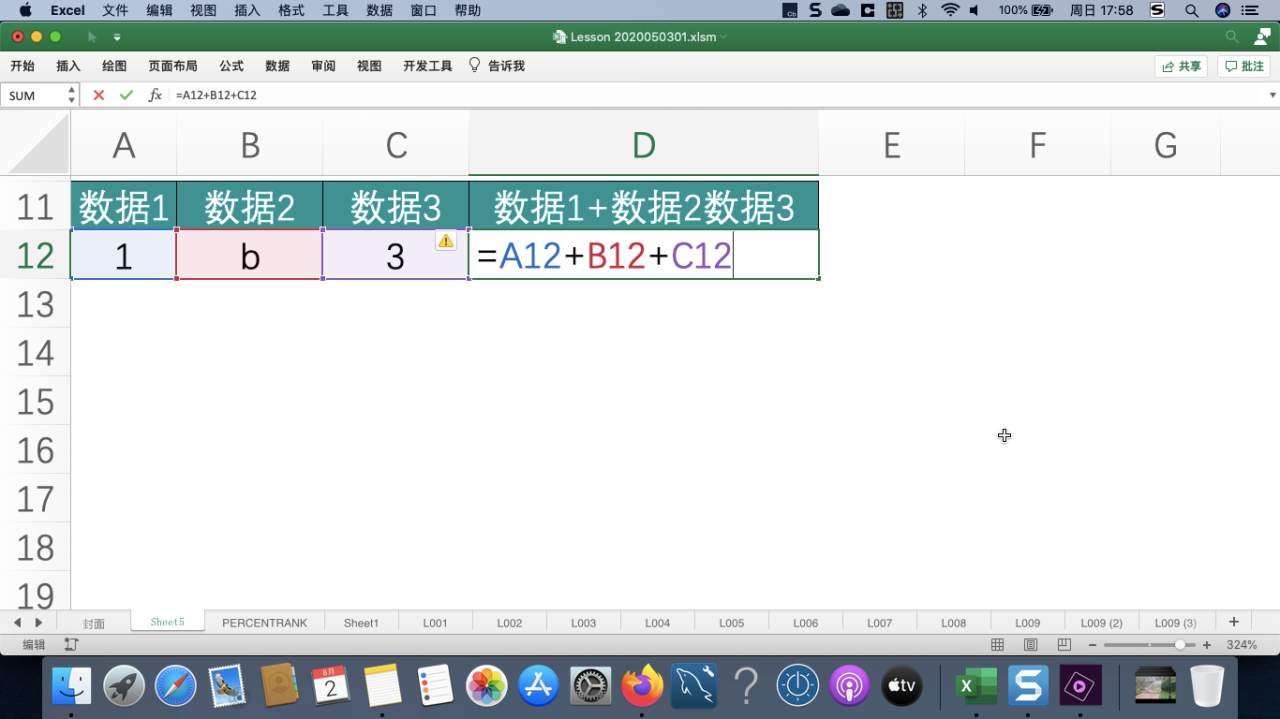The height and width of the screenshot is (719, 1280).
Task: Open the account/collaboration icon in title bar
Action: pos(1262,37)
